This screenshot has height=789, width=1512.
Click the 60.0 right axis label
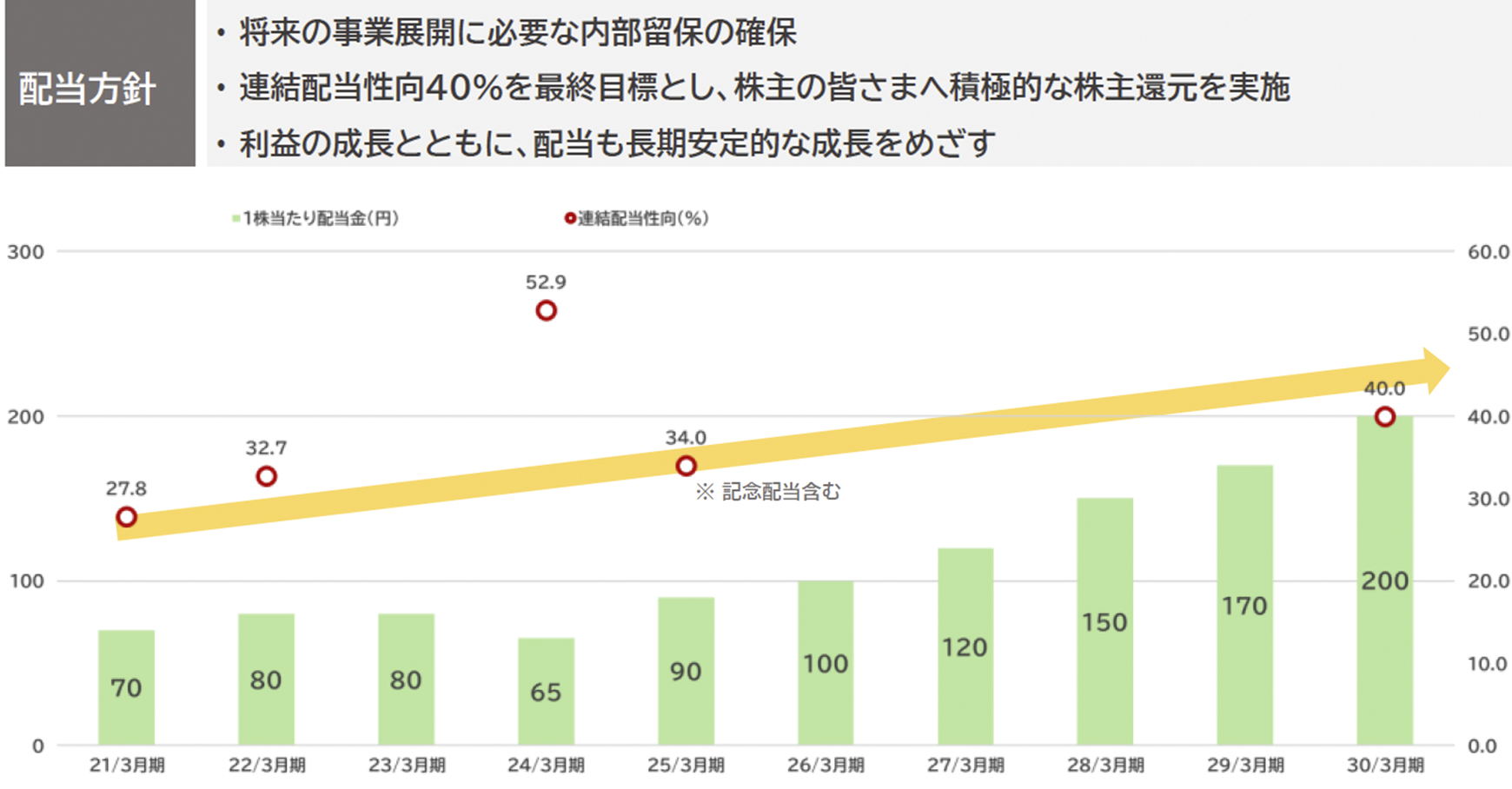point(1488,252)
